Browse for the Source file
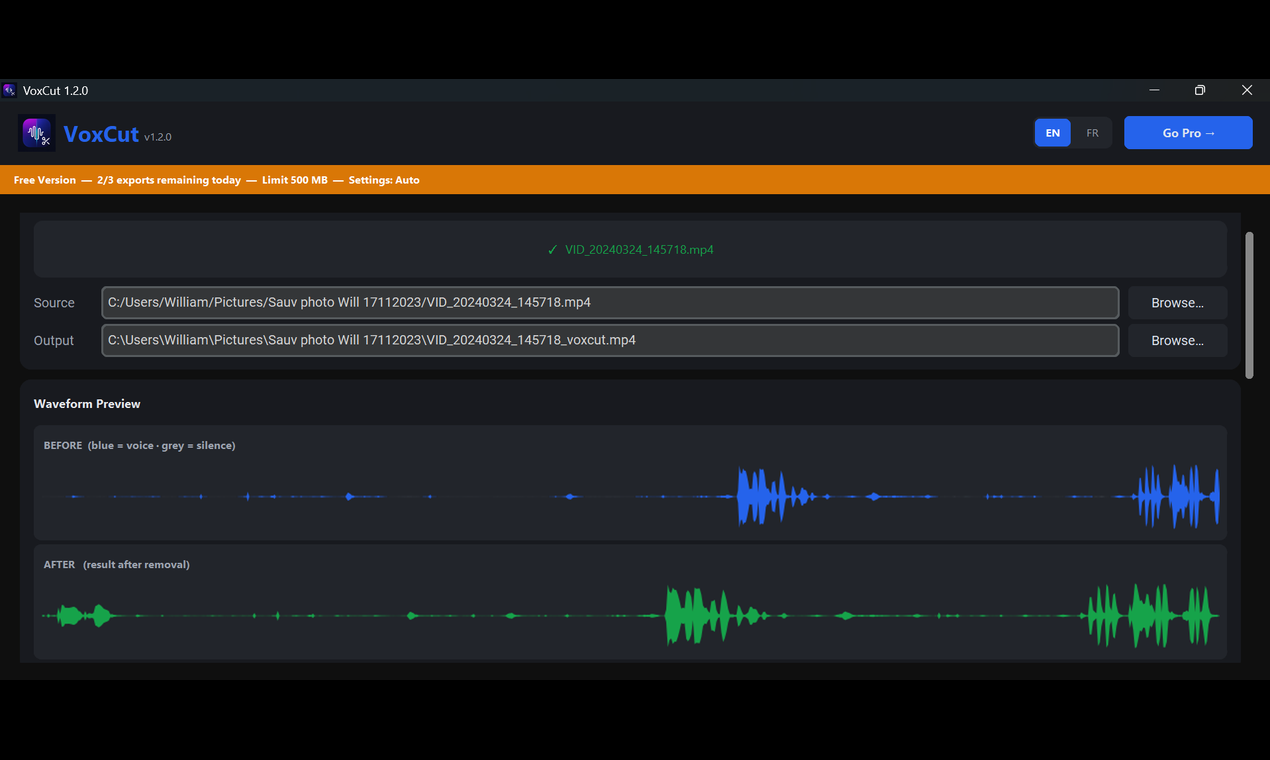Viewport: 1270px width, 760px height. pos(1177,303)
